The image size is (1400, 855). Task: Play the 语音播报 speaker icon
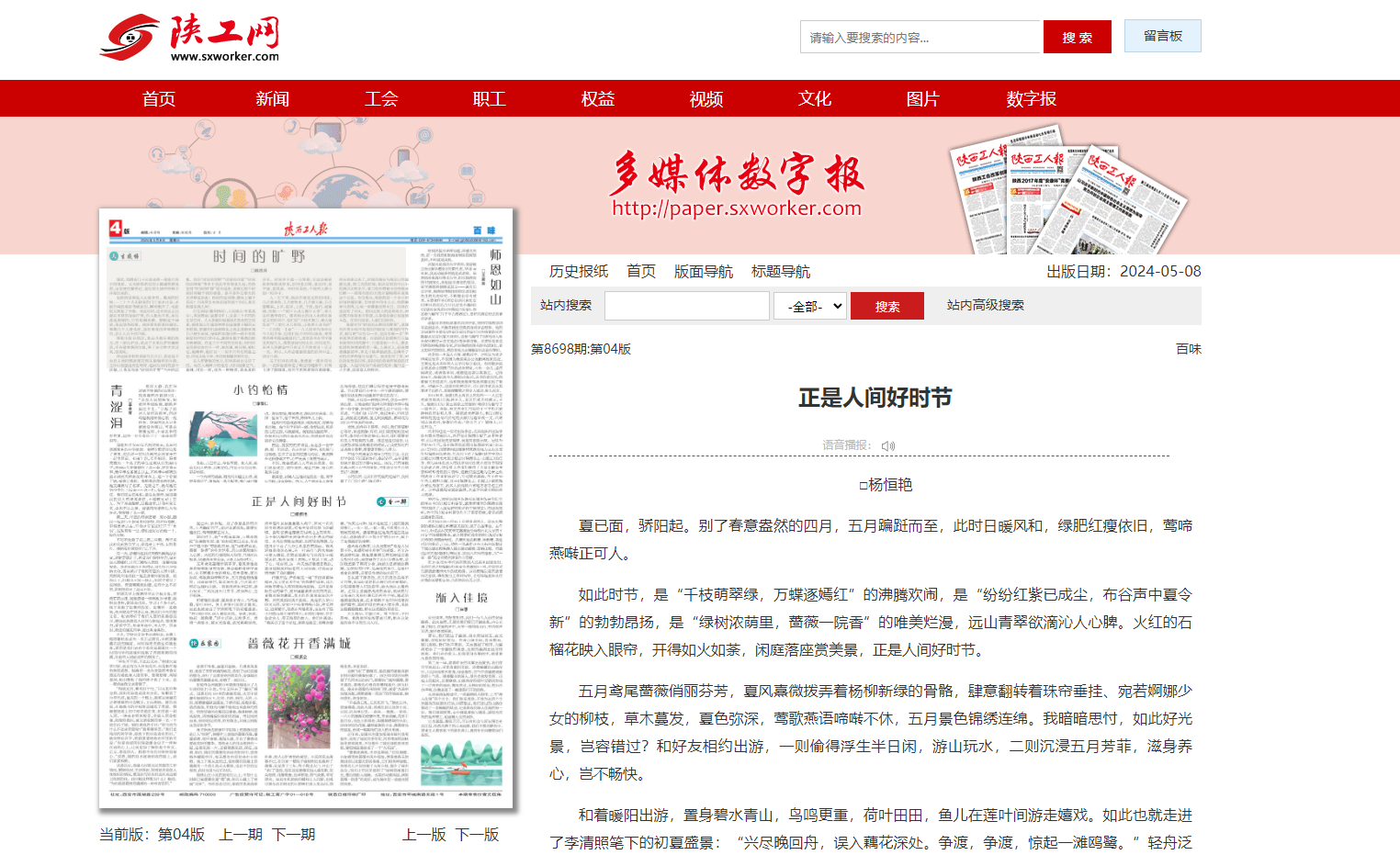click(x=887, y=446)
